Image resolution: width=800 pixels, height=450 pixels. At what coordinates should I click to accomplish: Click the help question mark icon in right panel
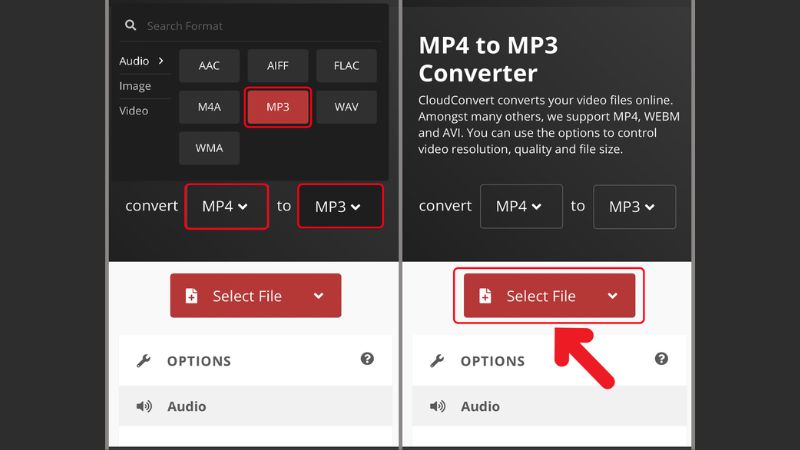tap(661, 359)
